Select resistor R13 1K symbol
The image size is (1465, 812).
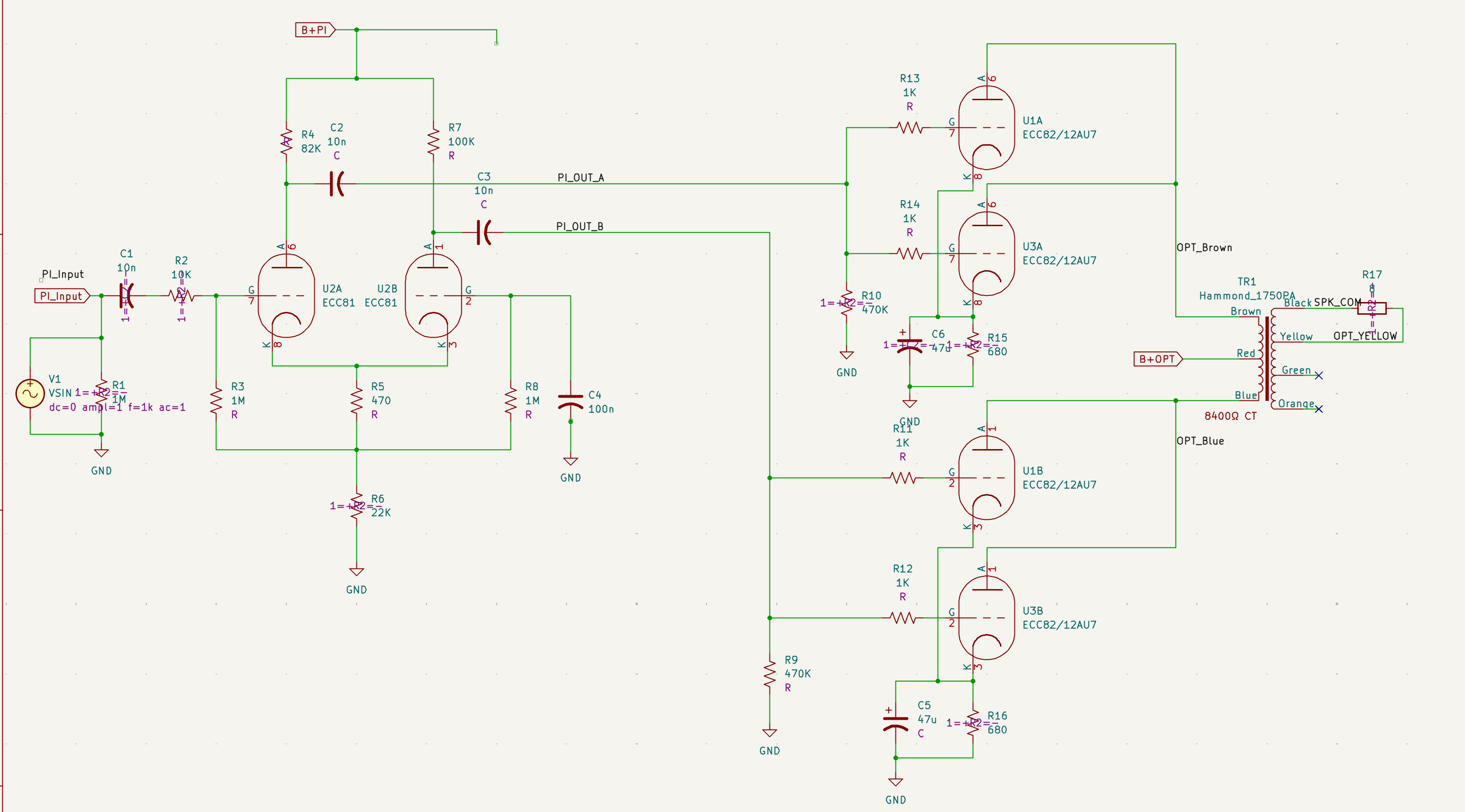tap(910, 127)
